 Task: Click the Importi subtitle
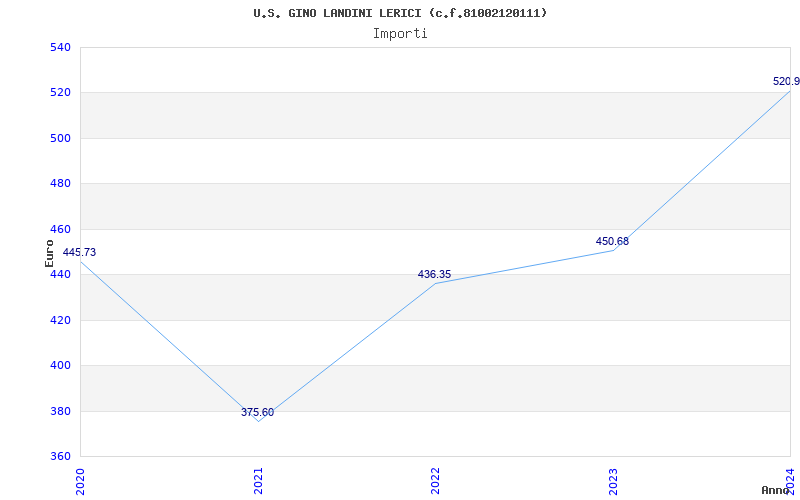(400, 34)
